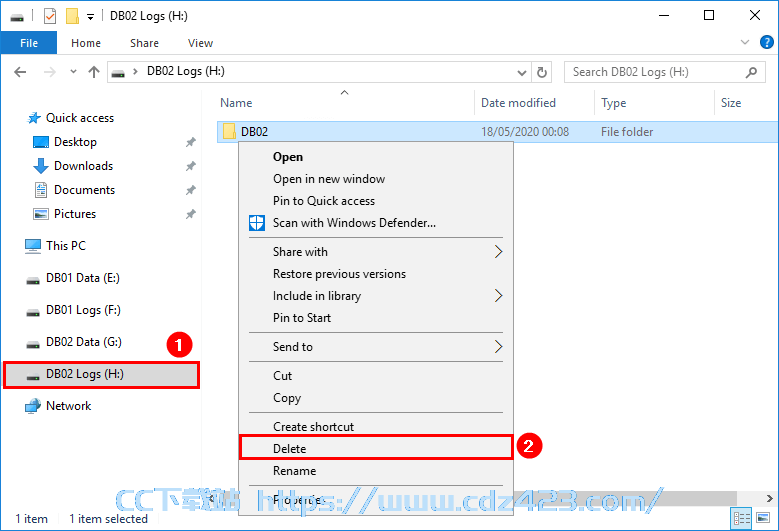Click the 18/05/2020 00:08 date cell

(x=525, y=132)
